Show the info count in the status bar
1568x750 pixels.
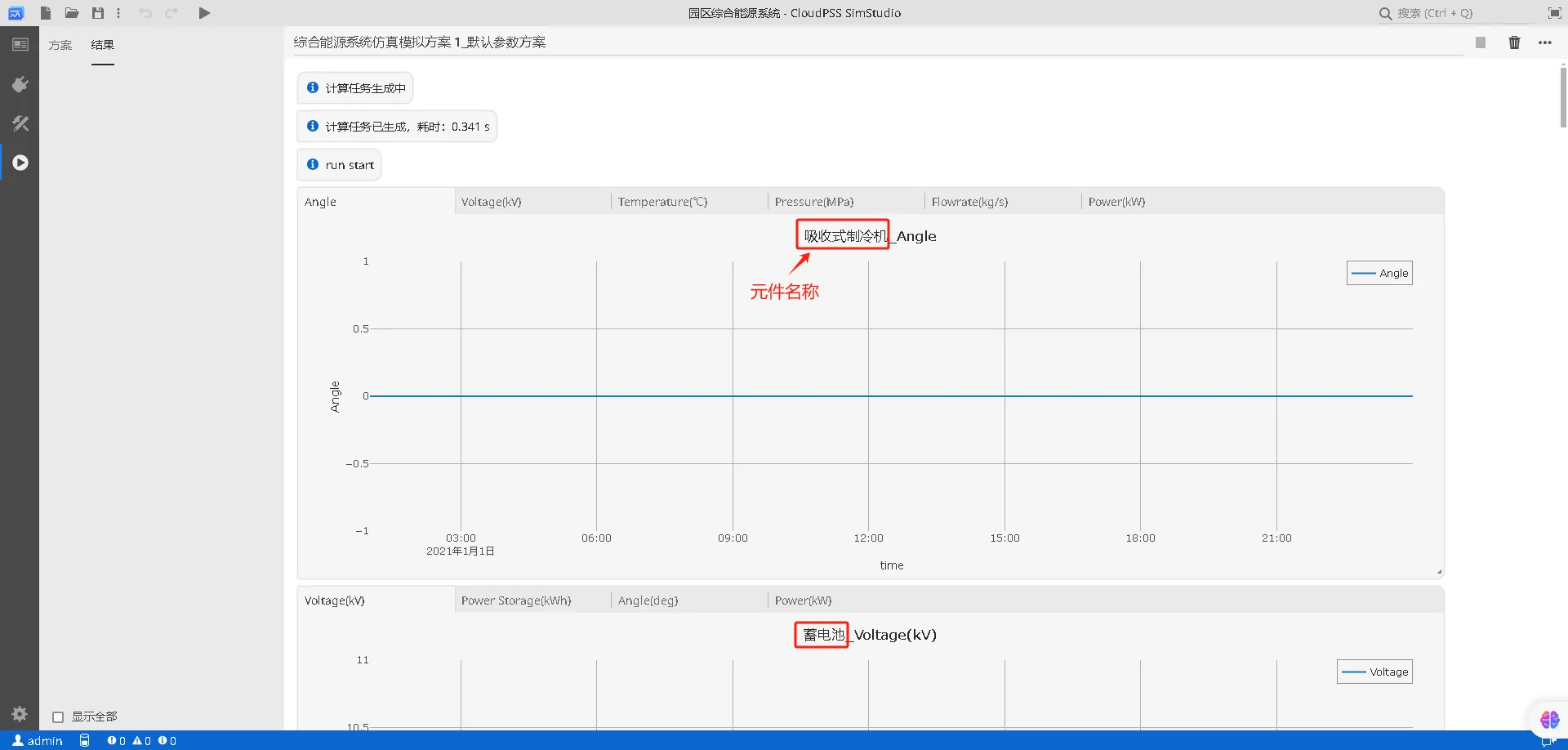(x=167, y=740)
